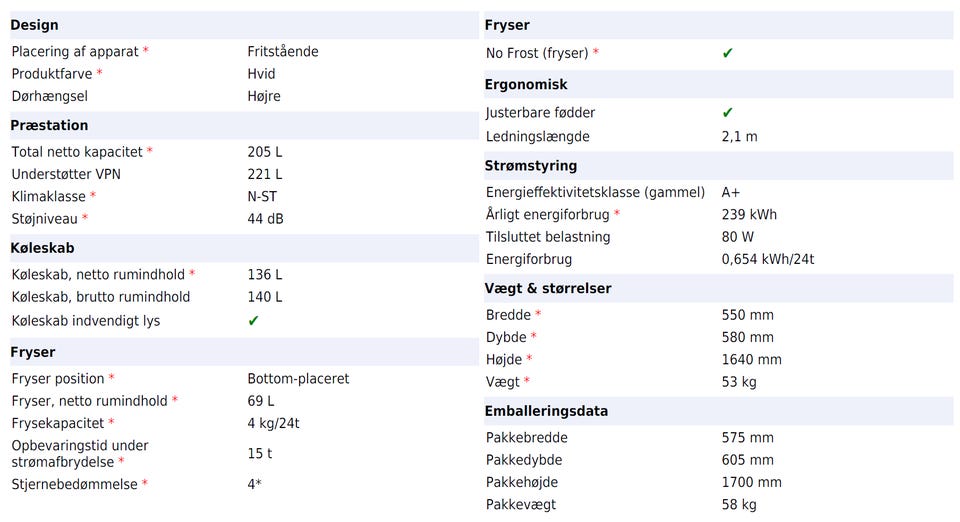Screen dimensions: 960x522
Task: Click the Energieffektivitetsklasse (gammel) label
Action: coord(595,192)
